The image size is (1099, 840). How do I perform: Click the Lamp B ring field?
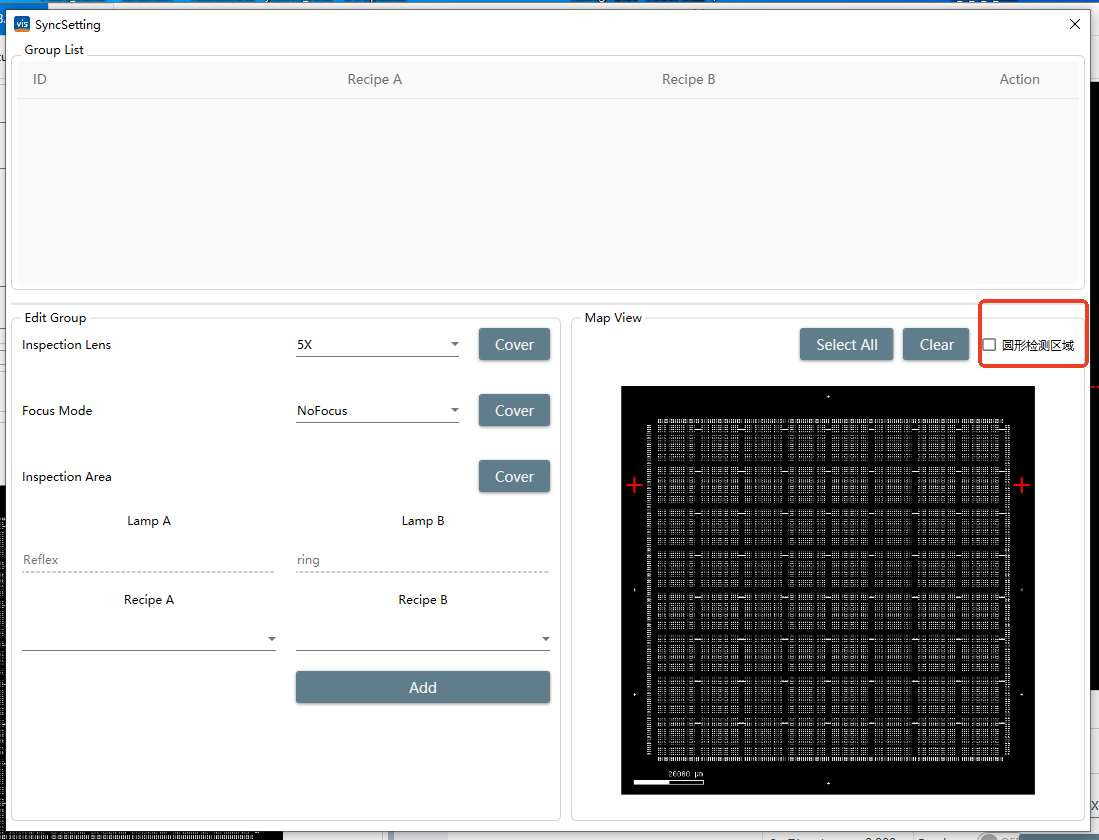[423, 560]
